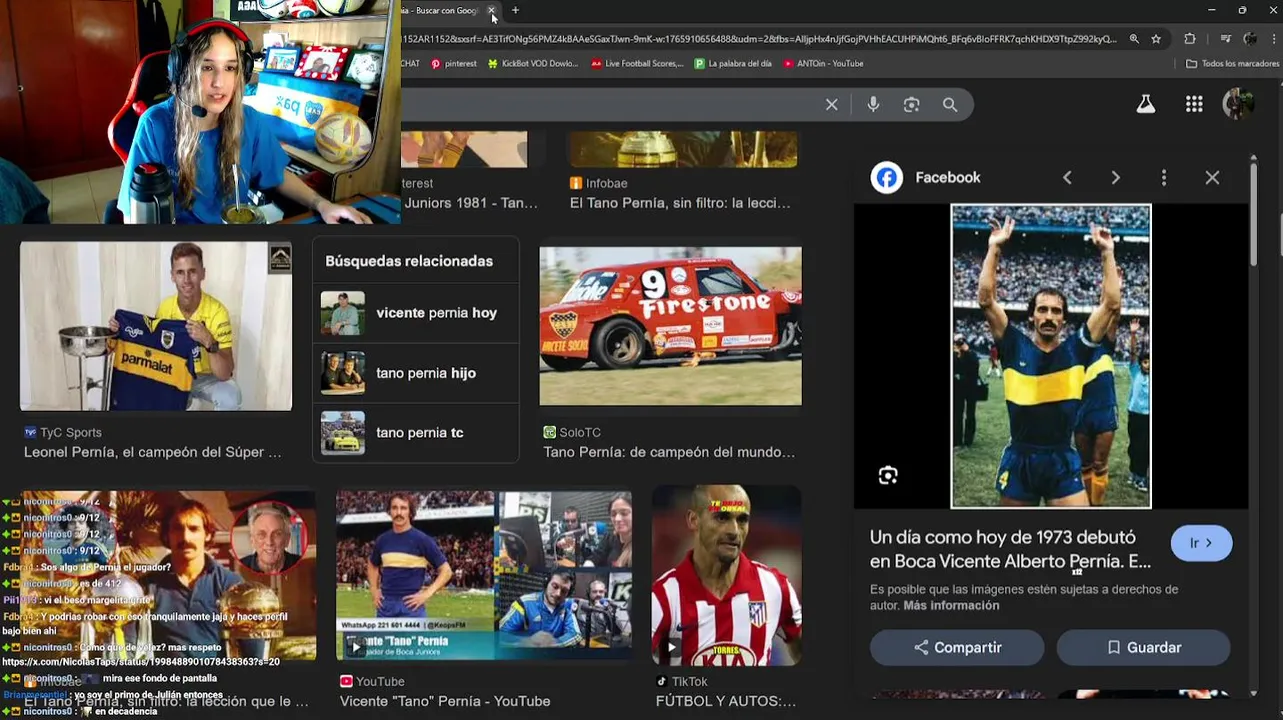Go to next image in preview panel

[x=1115, y=177]
